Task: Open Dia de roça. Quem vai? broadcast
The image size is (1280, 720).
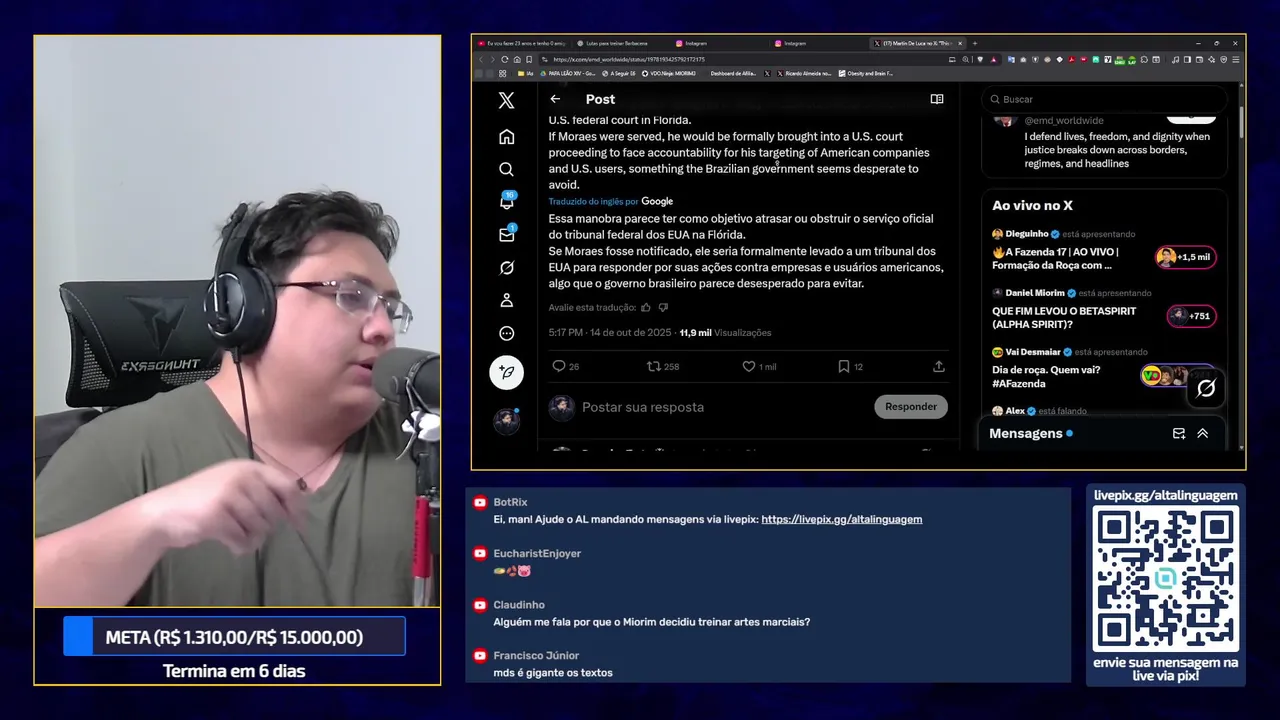Action: pos(1047,376)
